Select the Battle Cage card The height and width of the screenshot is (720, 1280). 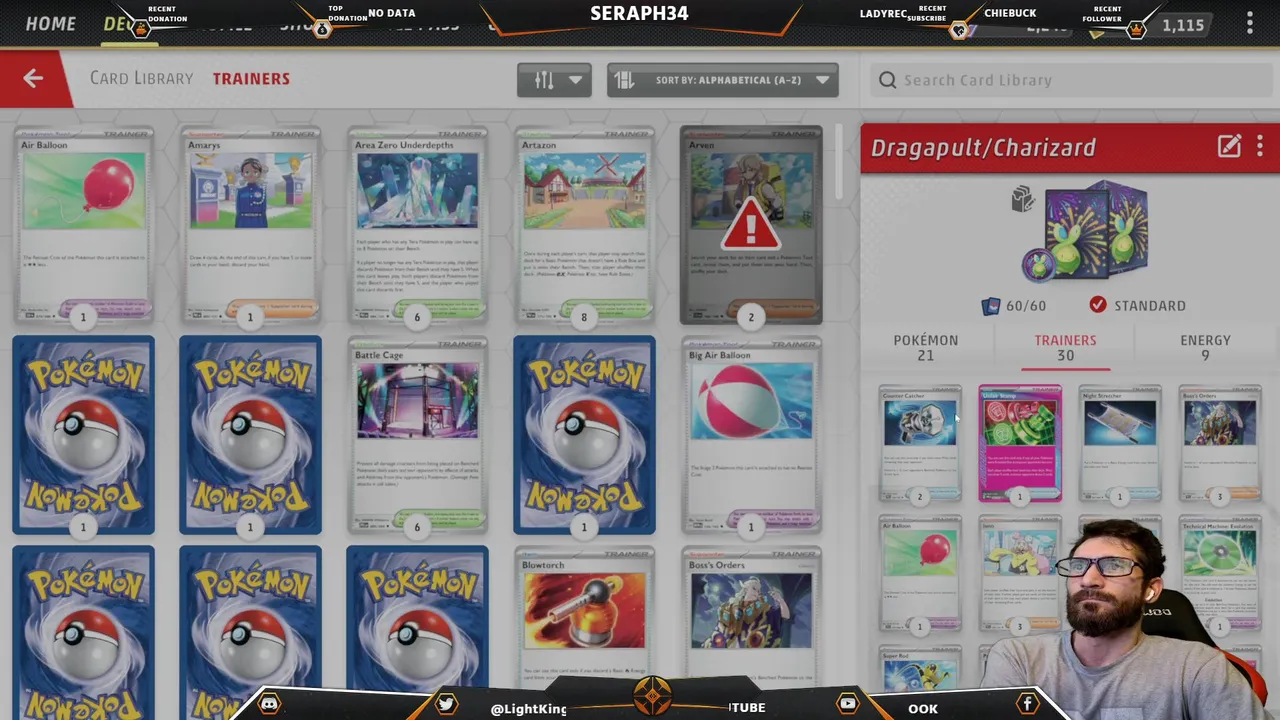click(x=417, y=435)
